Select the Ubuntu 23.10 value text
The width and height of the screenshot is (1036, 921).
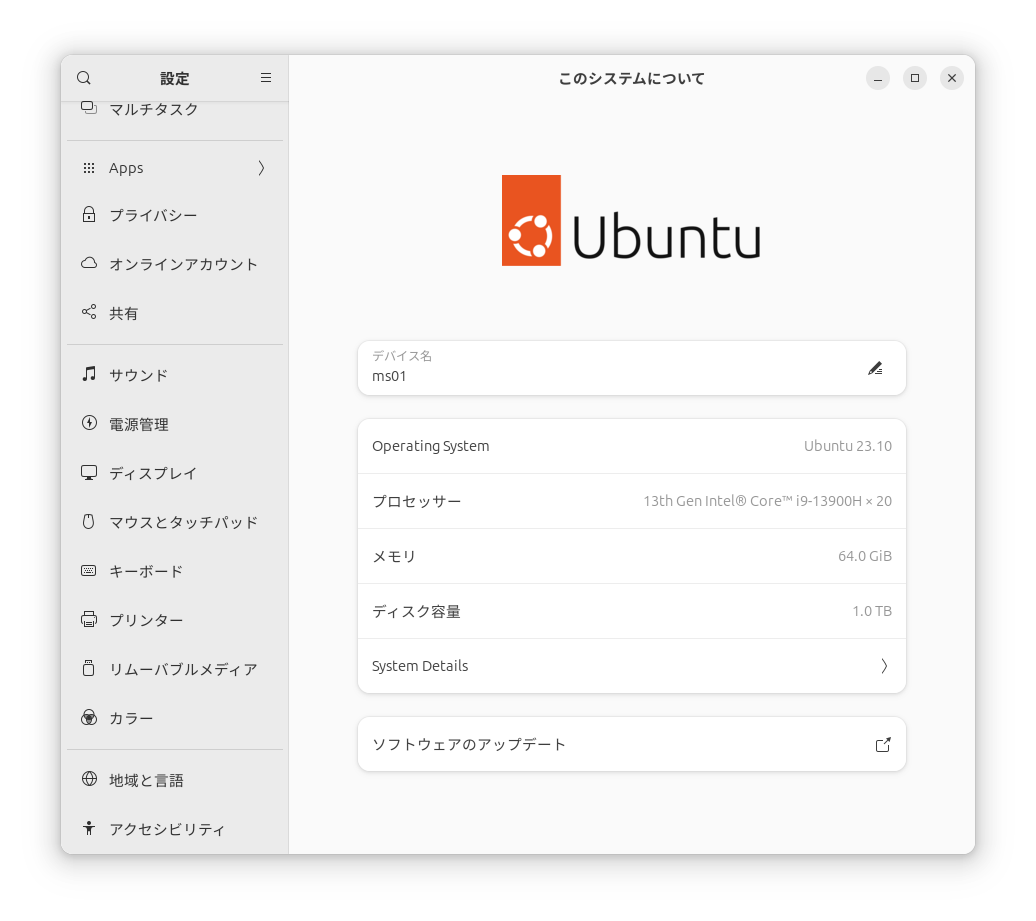(848, 446)
